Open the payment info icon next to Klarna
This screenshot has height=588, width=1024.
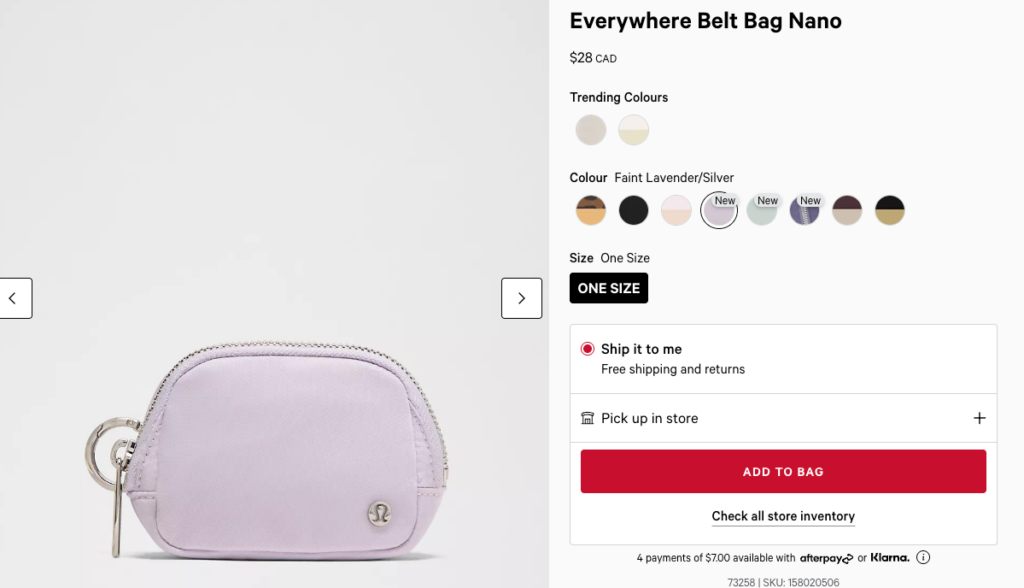pos(923,557)
